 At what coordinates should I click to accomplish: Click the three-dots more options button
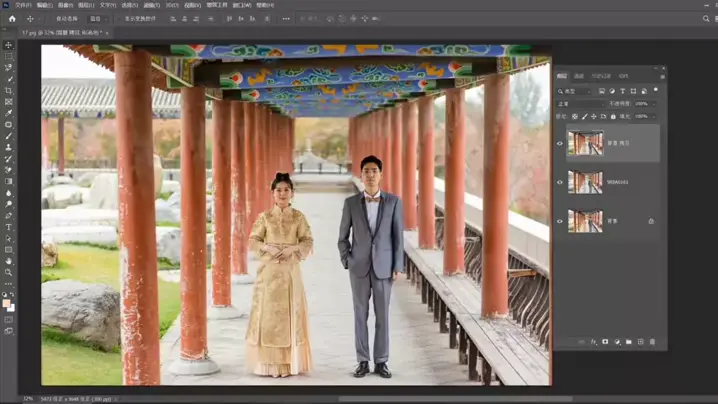(286, 18)
